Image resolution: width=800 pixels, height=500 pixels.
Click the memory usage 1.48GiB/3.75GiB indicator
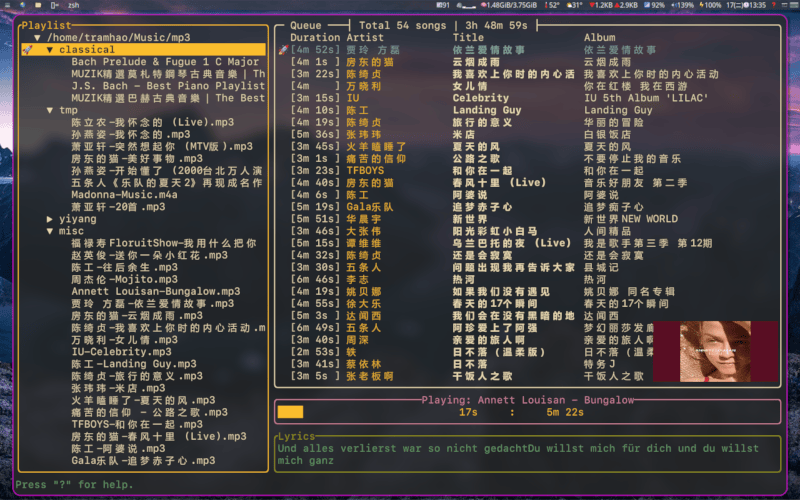point(509,5)
